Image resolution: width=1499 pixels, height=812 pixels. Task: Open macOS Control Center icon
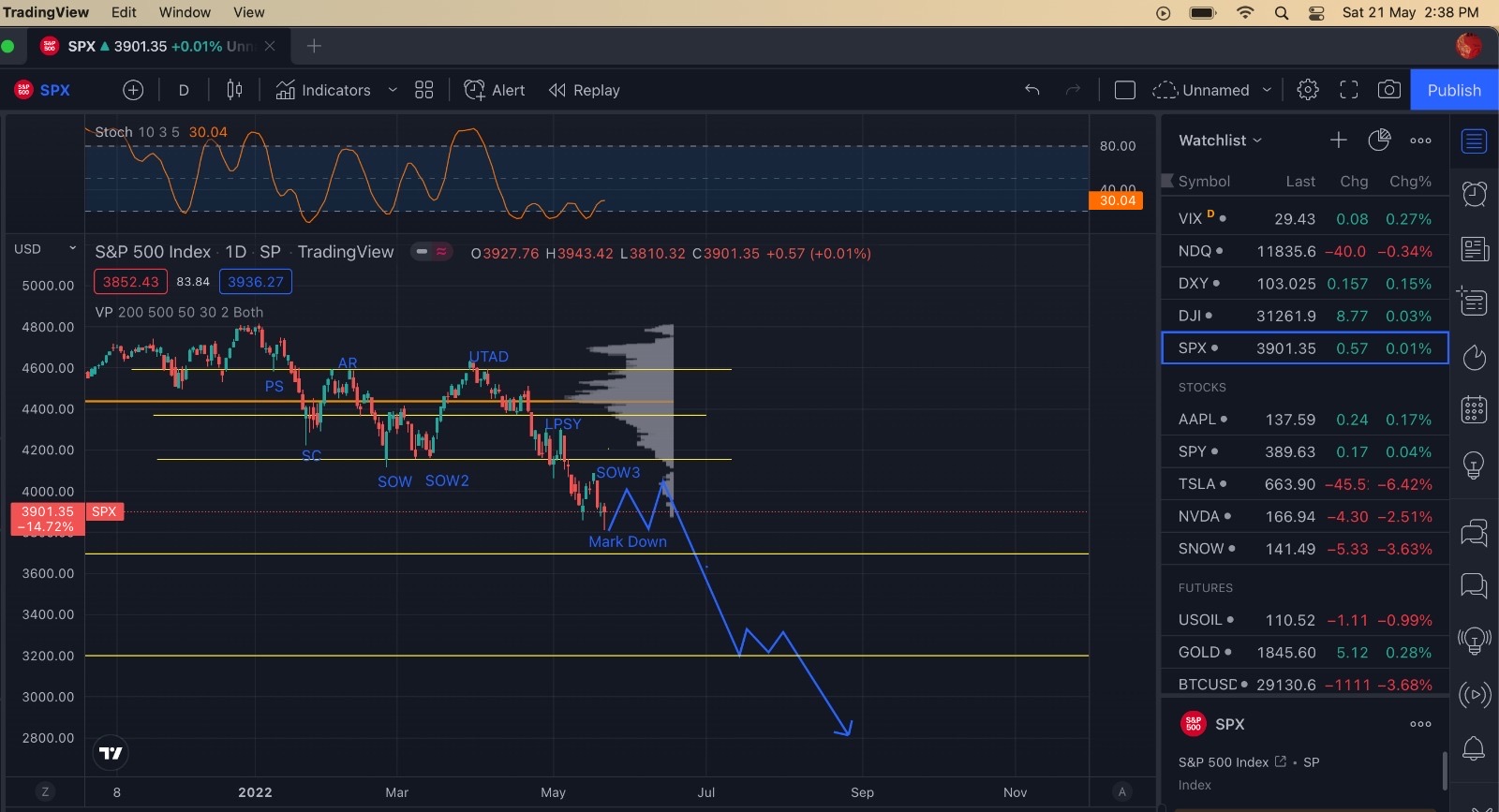coord(1316,13)
